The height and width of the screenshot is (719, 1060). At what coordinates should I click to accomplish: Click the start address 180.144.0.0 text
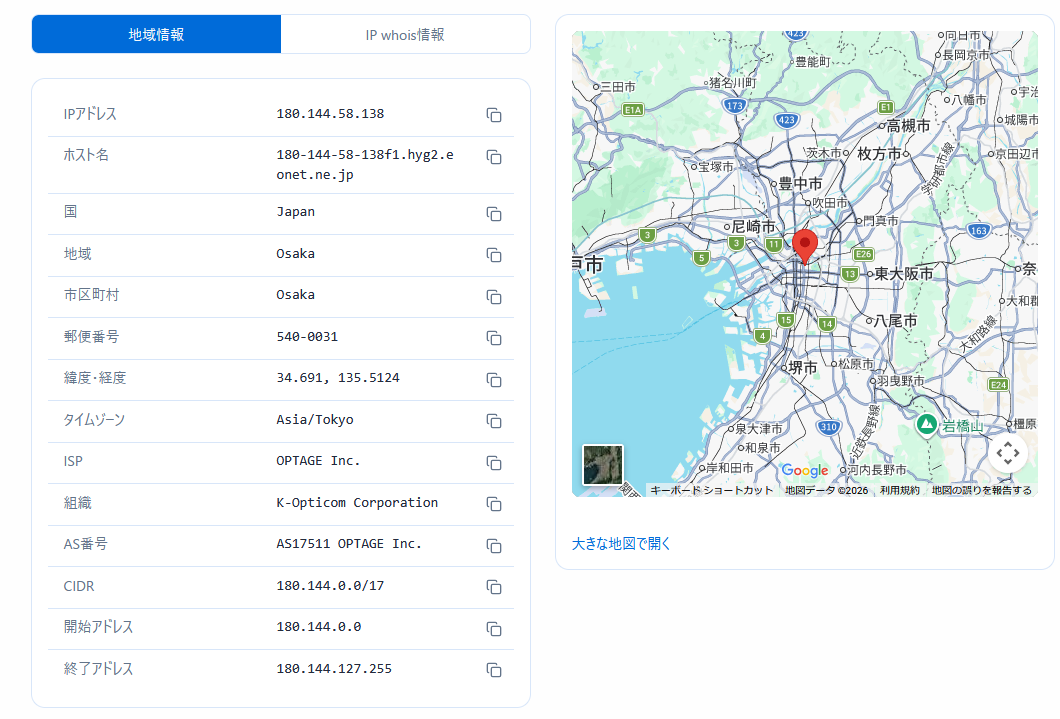pos(318,627)
